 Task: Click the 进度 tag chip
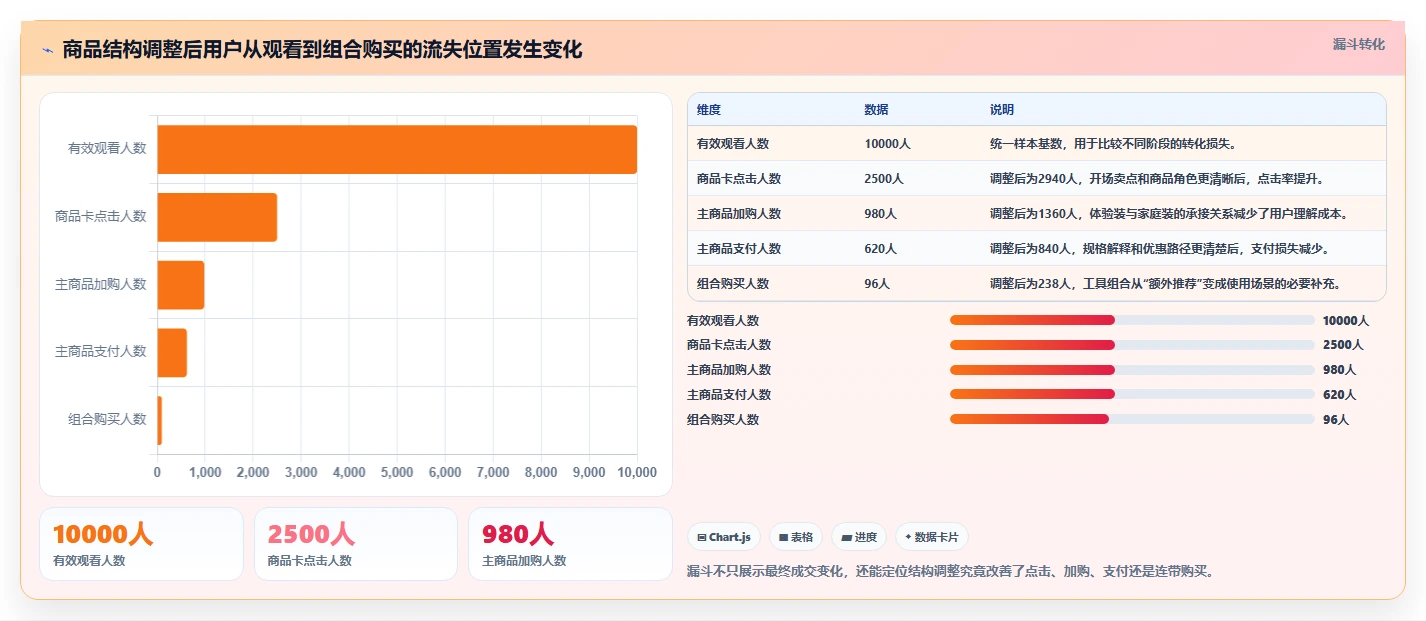coord(859,537)
